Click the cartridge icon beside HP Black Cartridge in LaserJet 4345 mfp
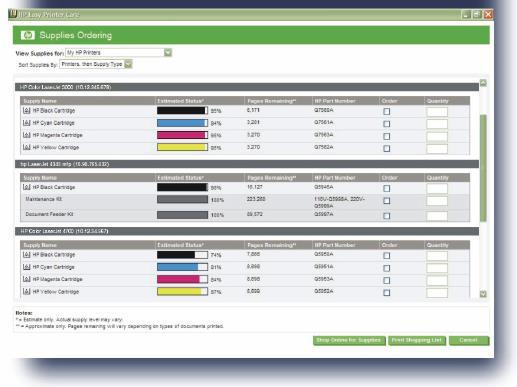 (x=27, y=187)
